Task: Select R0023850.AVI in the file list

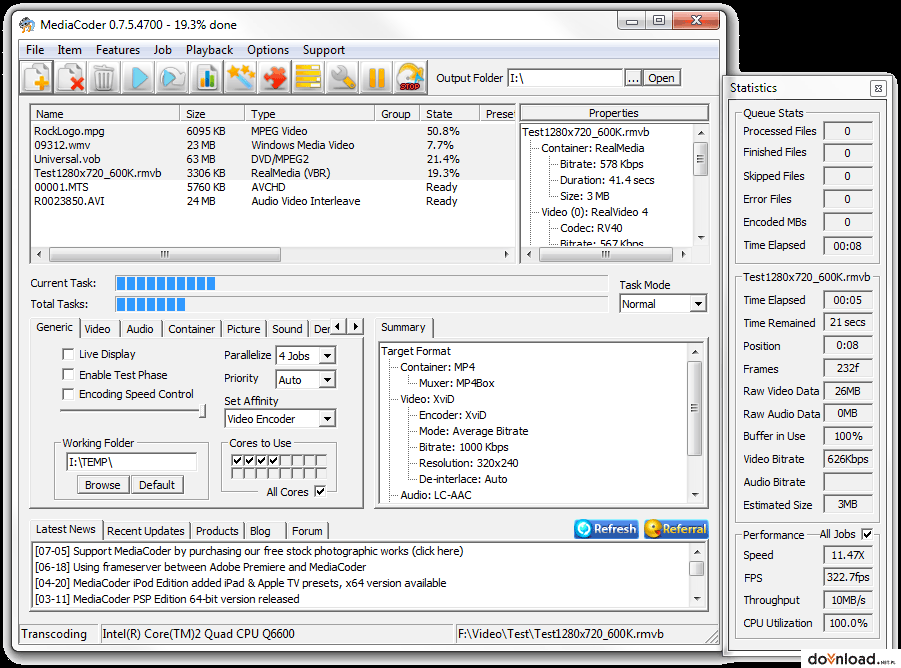Action: click(69, 201)
